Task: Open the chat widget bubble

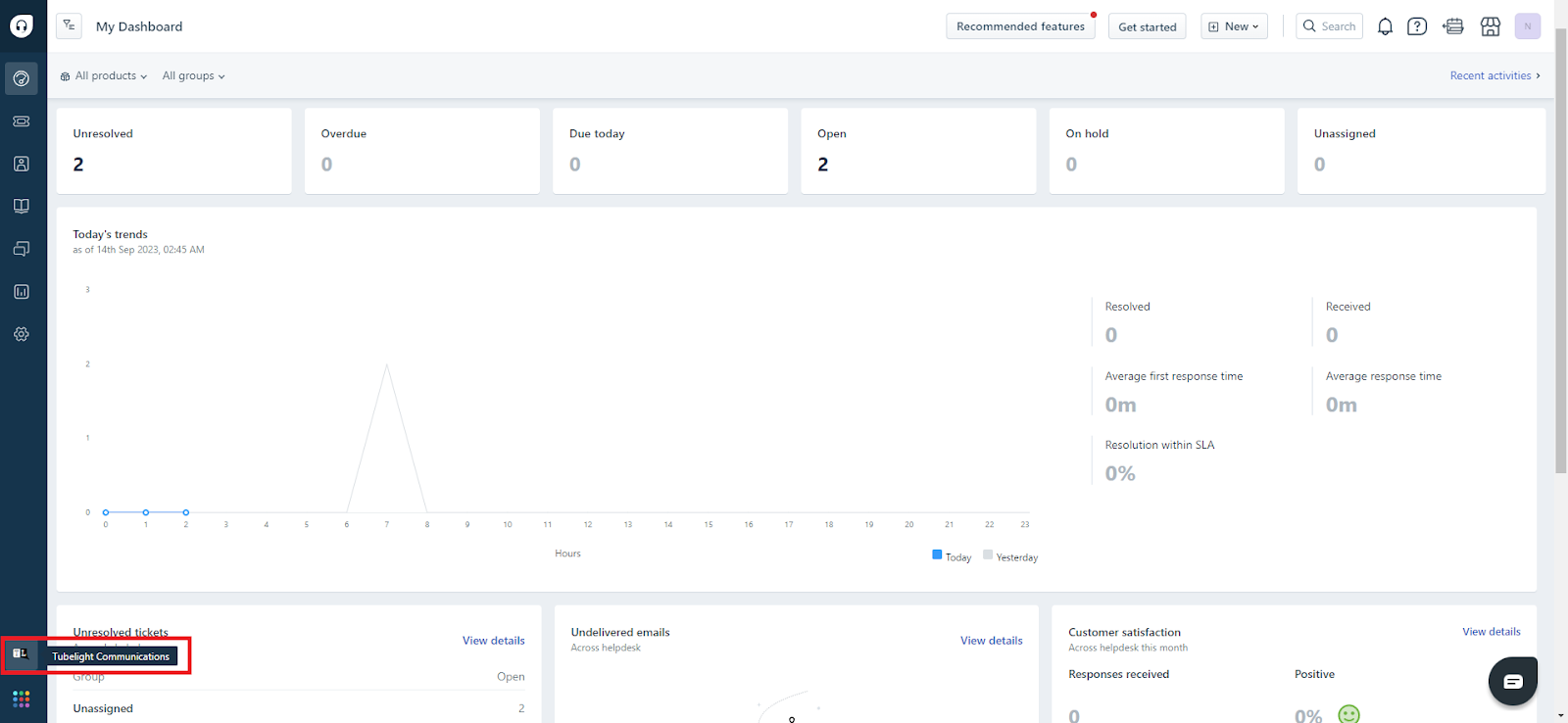Action: [1512, 681]
